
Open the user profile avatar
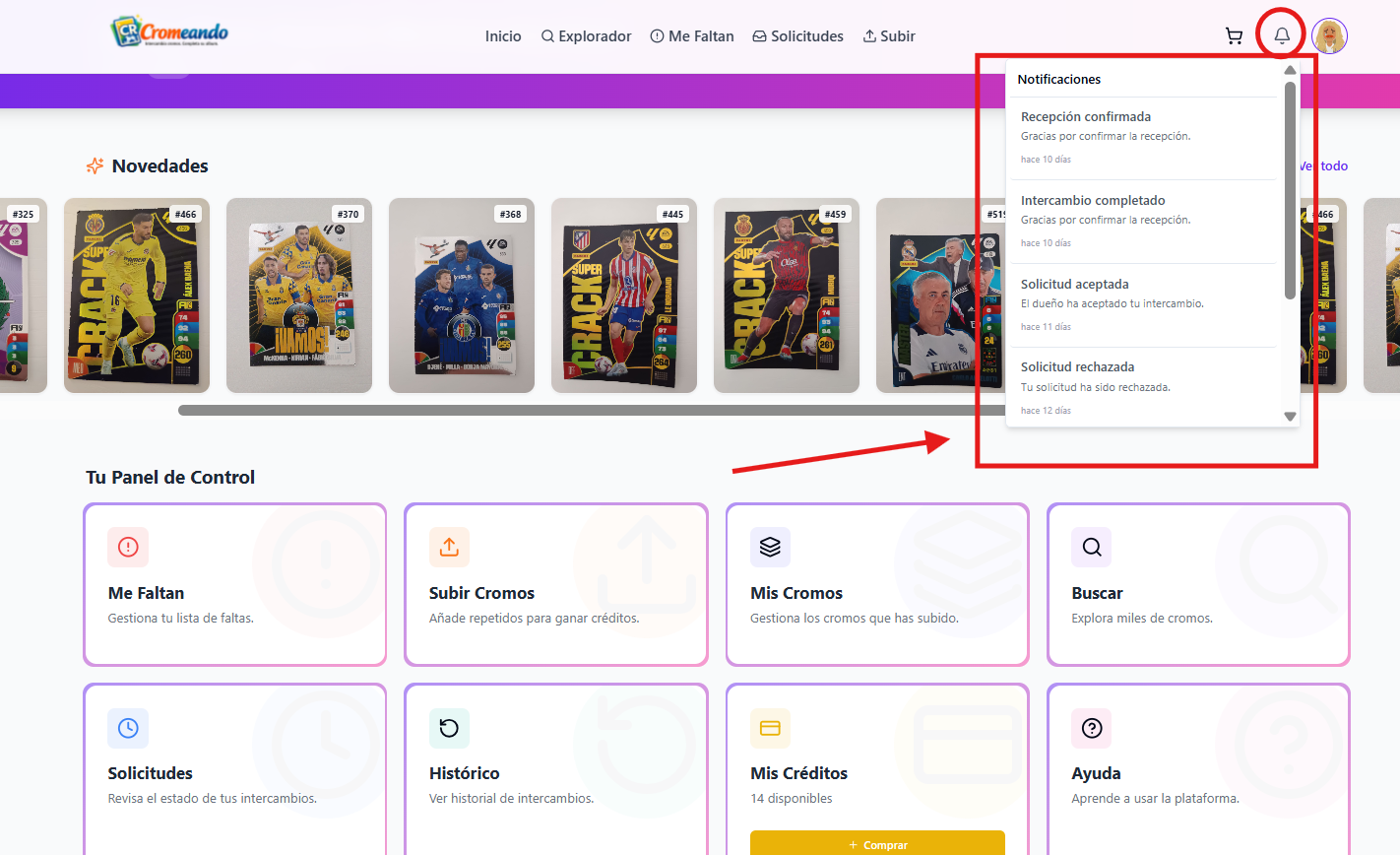click(x=1329, y=36)
